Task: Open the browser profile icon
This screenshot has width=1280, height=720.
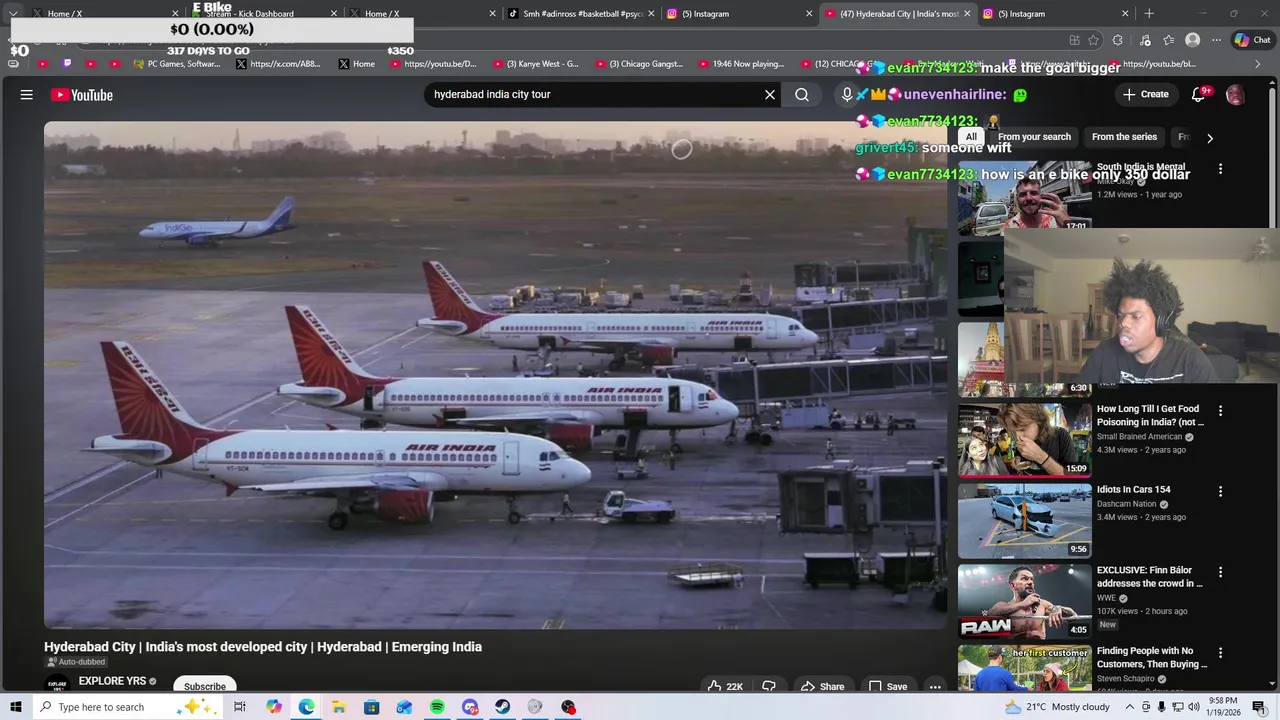Action: pyautogui.click(x=1192, y=40)
